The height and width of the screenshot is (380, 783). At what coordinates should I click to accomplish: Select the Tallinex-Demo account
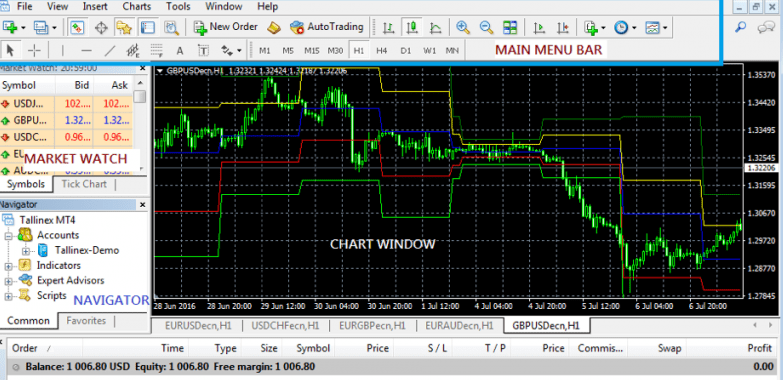(86, 250)
